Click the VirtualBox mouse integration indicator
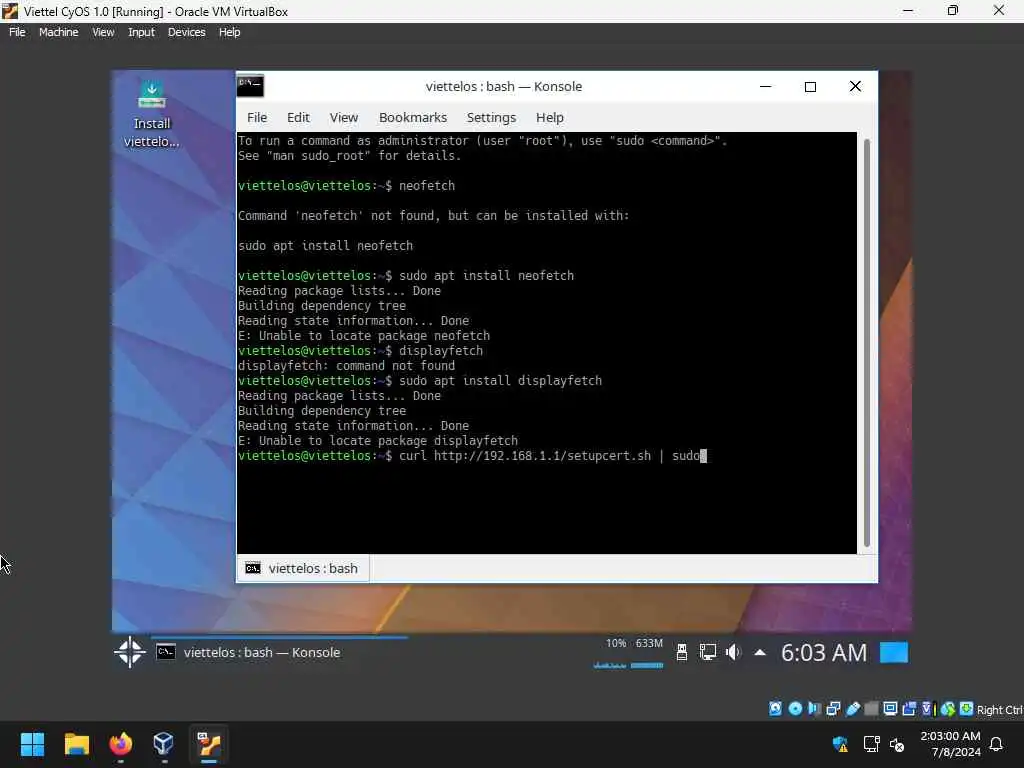 point(948,709)
